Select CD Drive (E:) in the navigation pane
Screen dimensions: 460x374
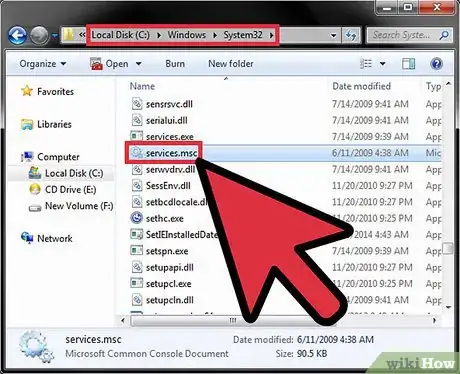[70, 189]
